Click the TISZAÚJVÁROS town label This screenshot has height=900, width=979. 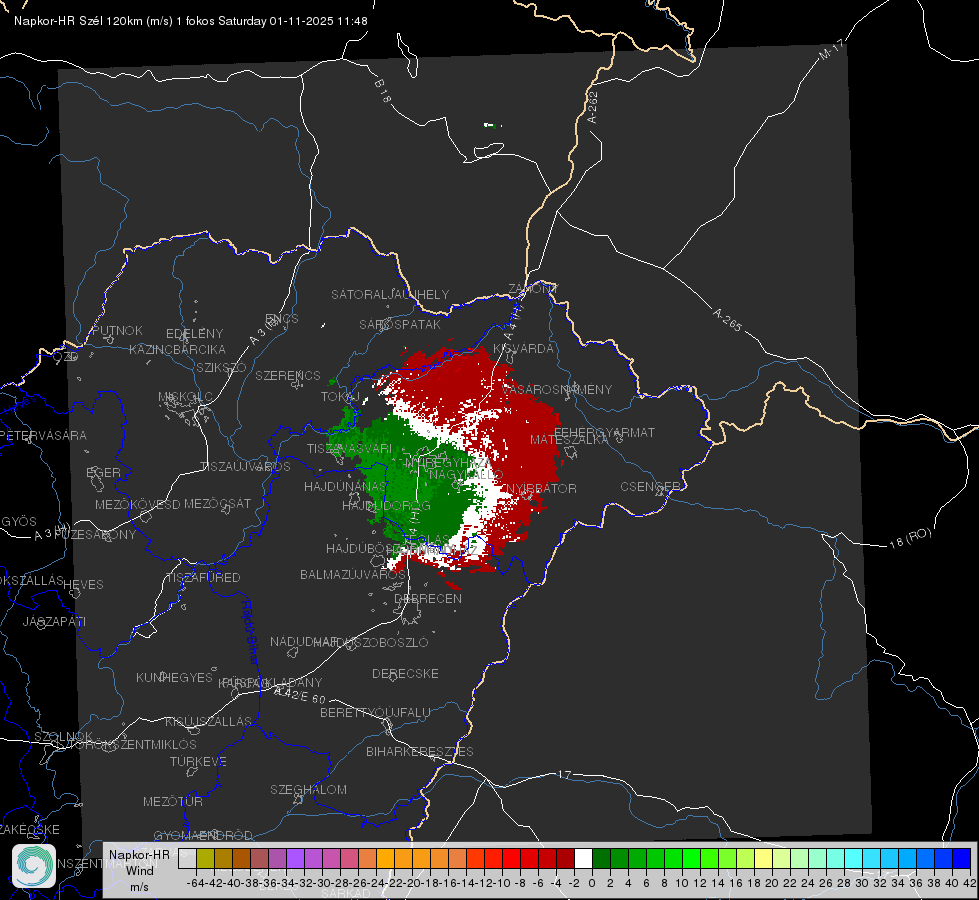(x=245, y=467)
